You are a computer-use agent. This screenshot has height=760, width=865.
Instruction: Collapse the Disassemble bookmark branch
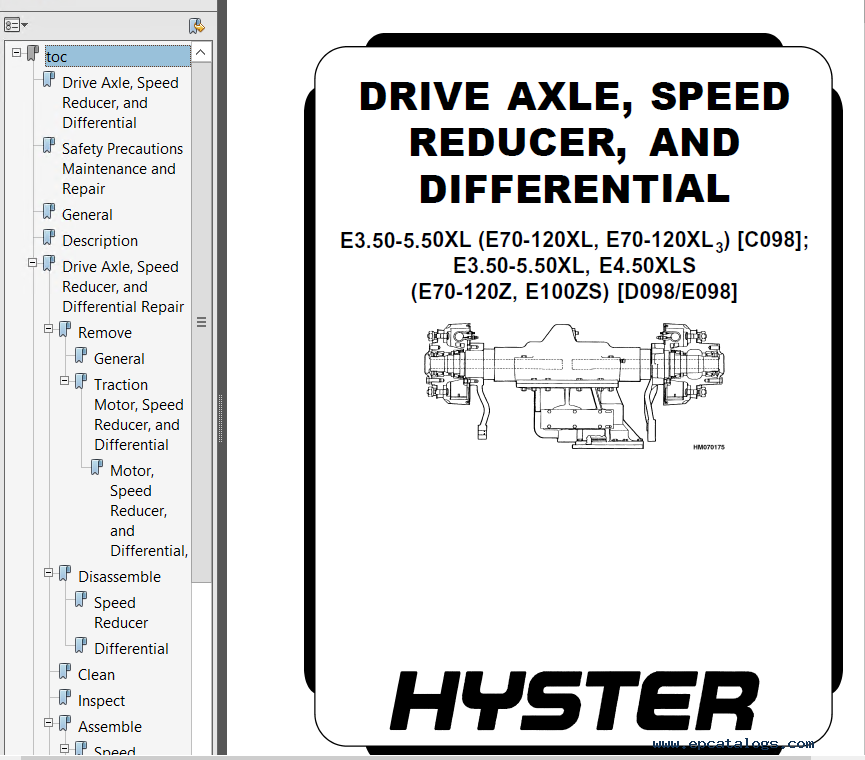pyautogui.click(x=49, y=573)
